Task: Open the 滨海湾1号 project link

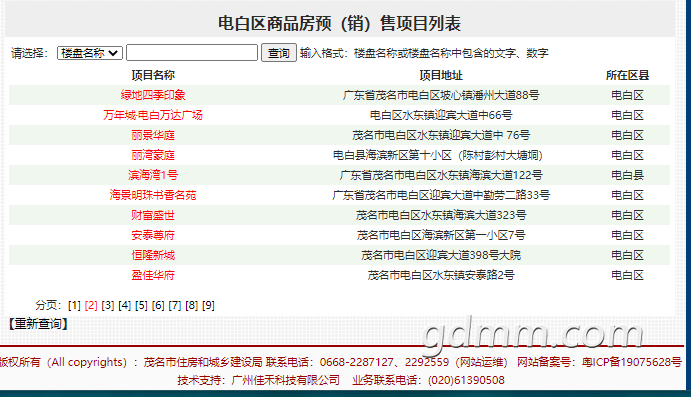Action: click(153, 175)
